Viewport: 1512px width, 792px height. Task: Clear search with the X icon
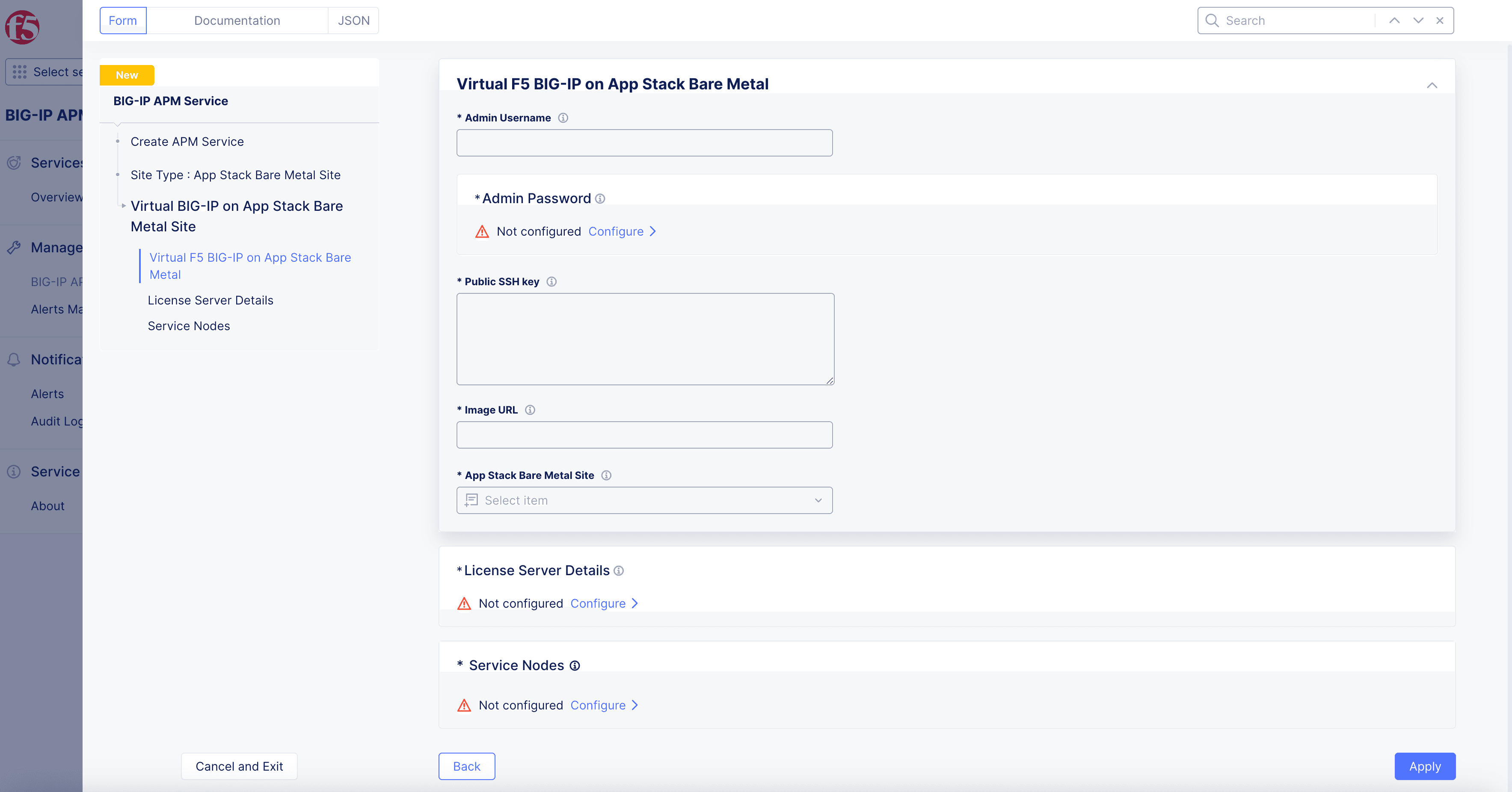tap(1440, 21)
